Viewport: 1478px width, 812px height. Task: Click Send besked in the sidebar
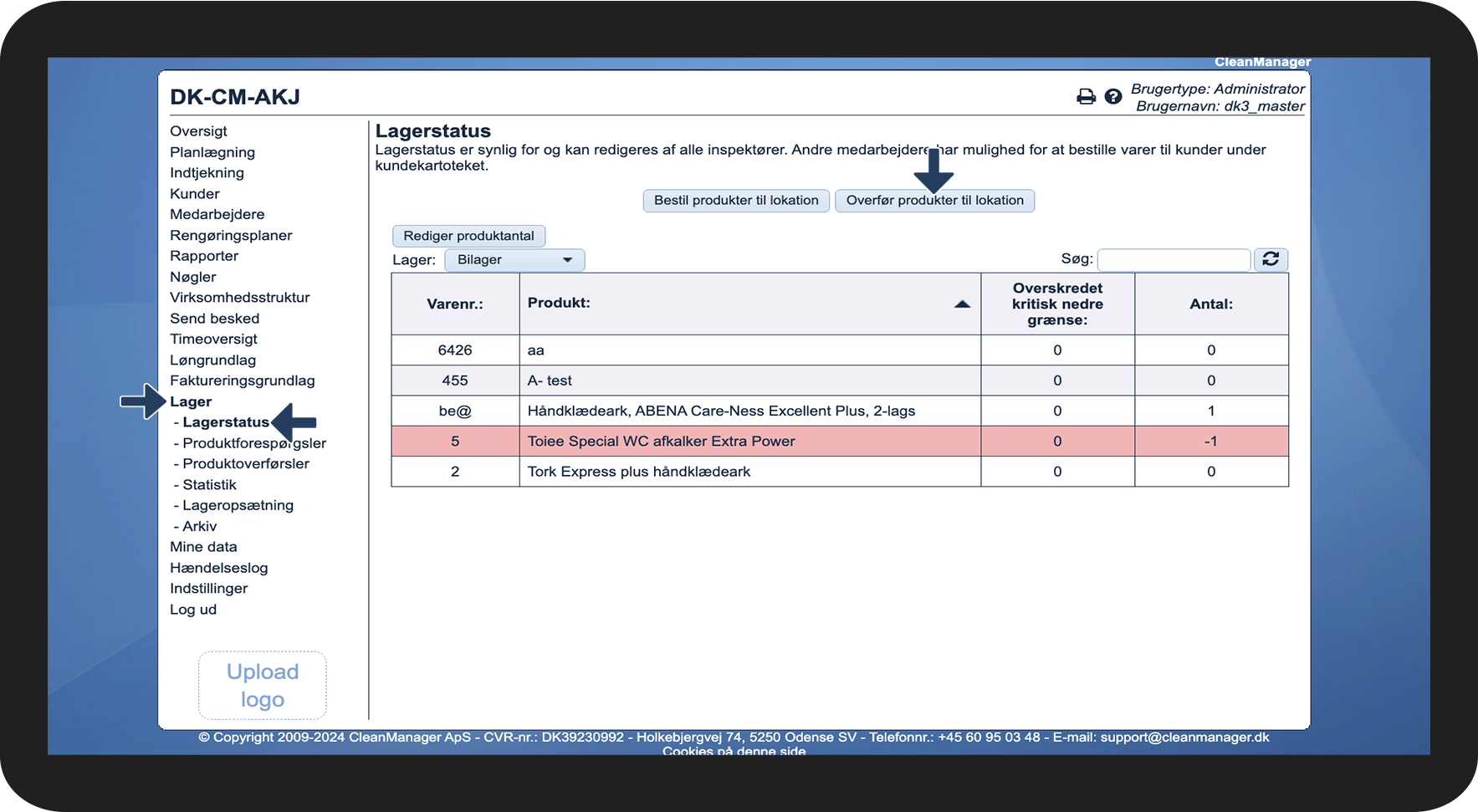pyautogui.click(x=215, y=319)
